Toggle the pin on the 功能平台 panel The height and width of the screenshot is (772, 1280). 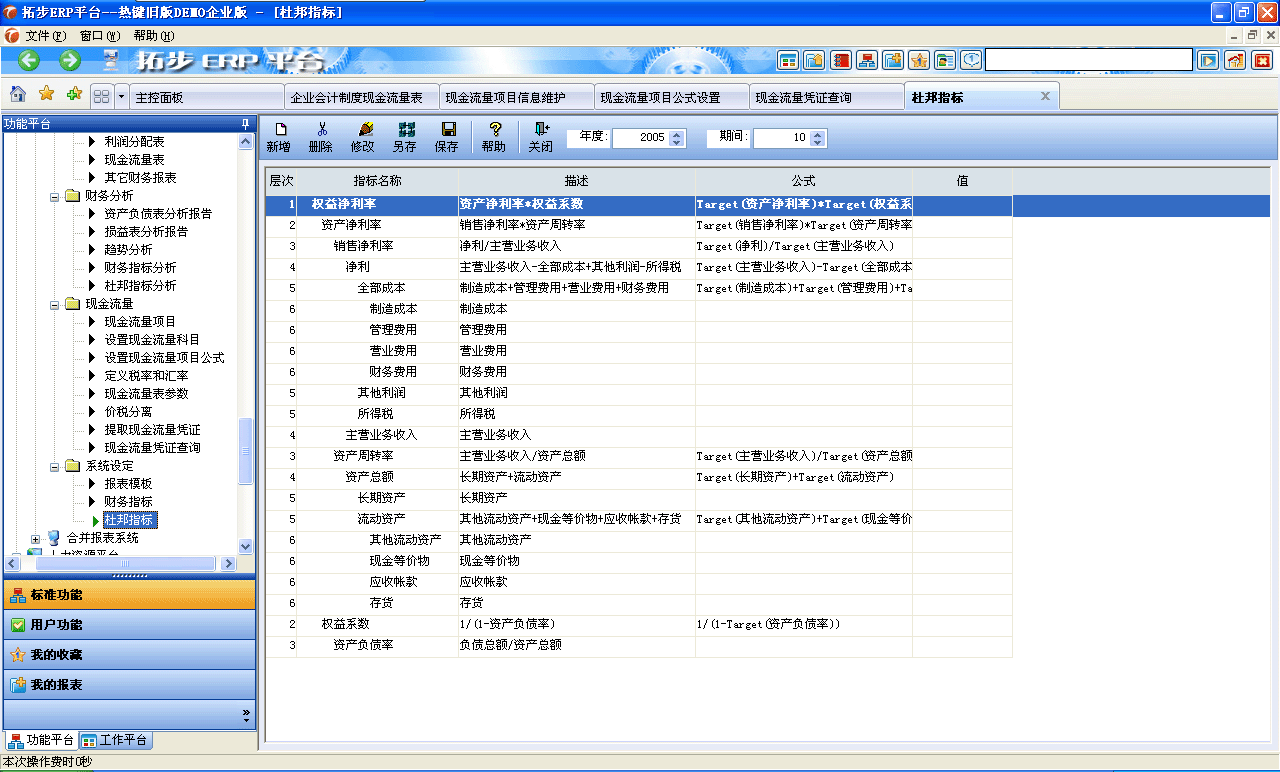click(x=244, y=123)
